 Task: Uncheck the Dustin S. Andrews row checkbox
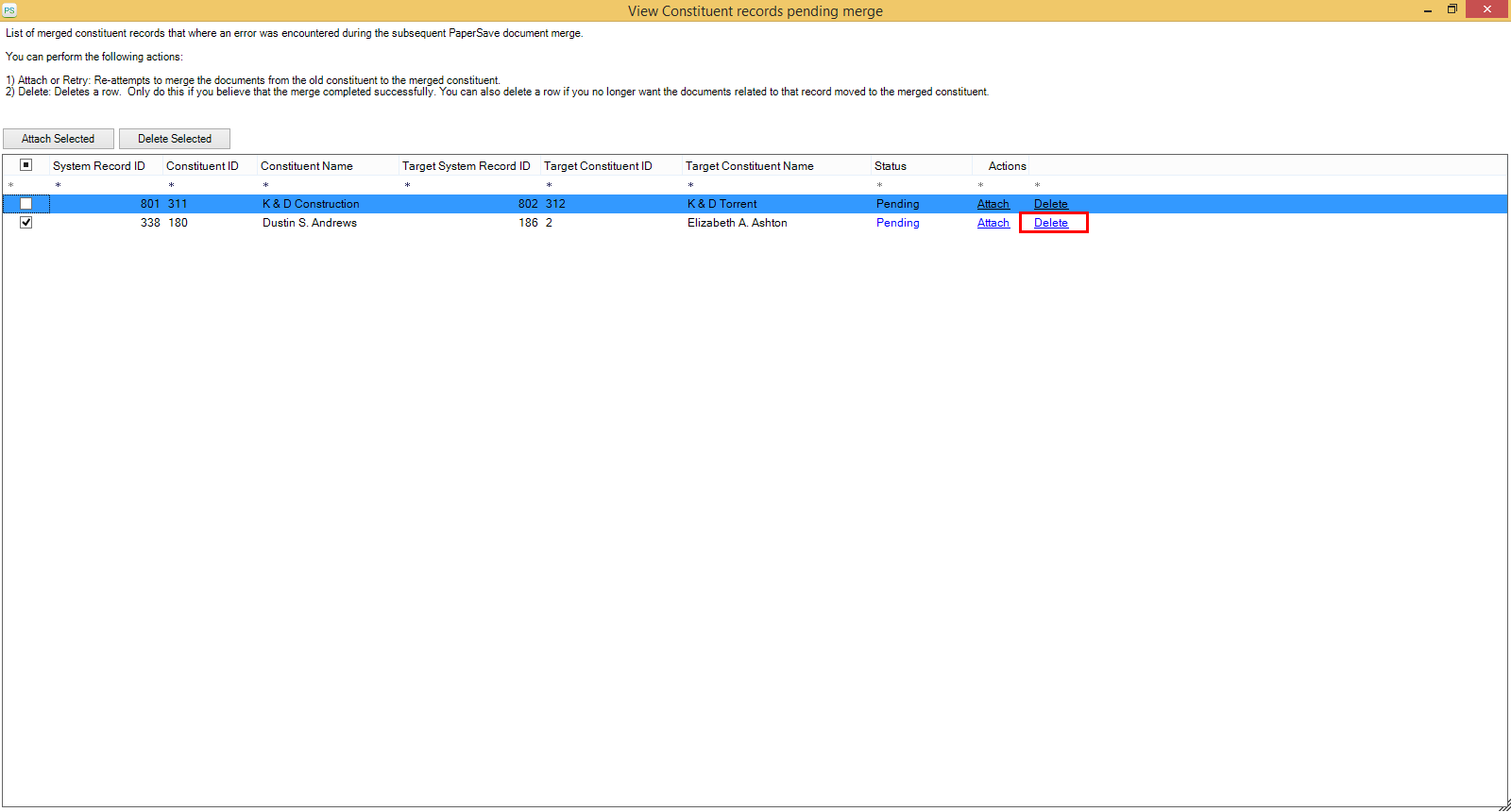(x=26, y=223)
